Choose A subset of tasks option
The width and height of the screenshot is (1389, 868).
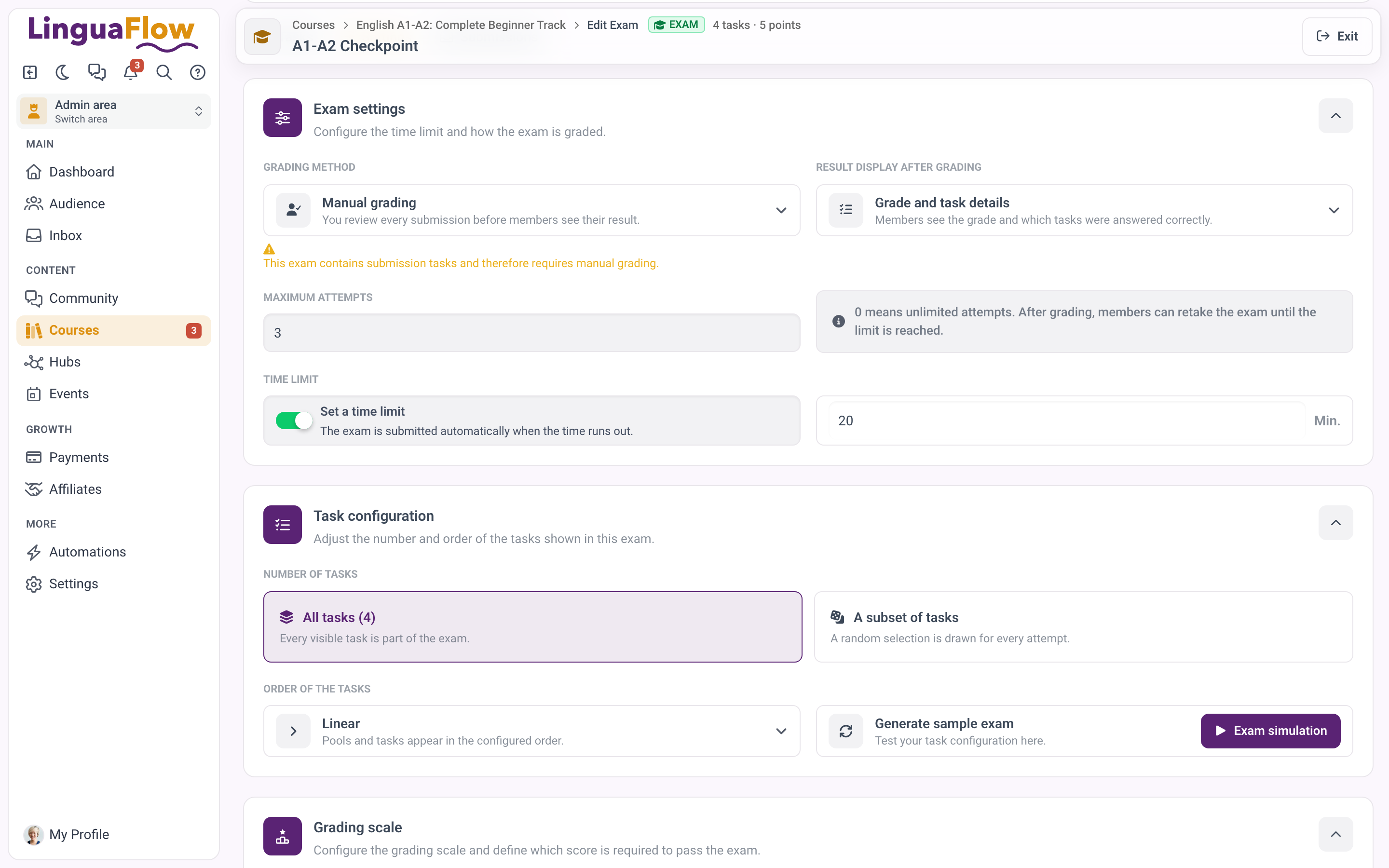pyautogui.click(x=1084, y=627)
